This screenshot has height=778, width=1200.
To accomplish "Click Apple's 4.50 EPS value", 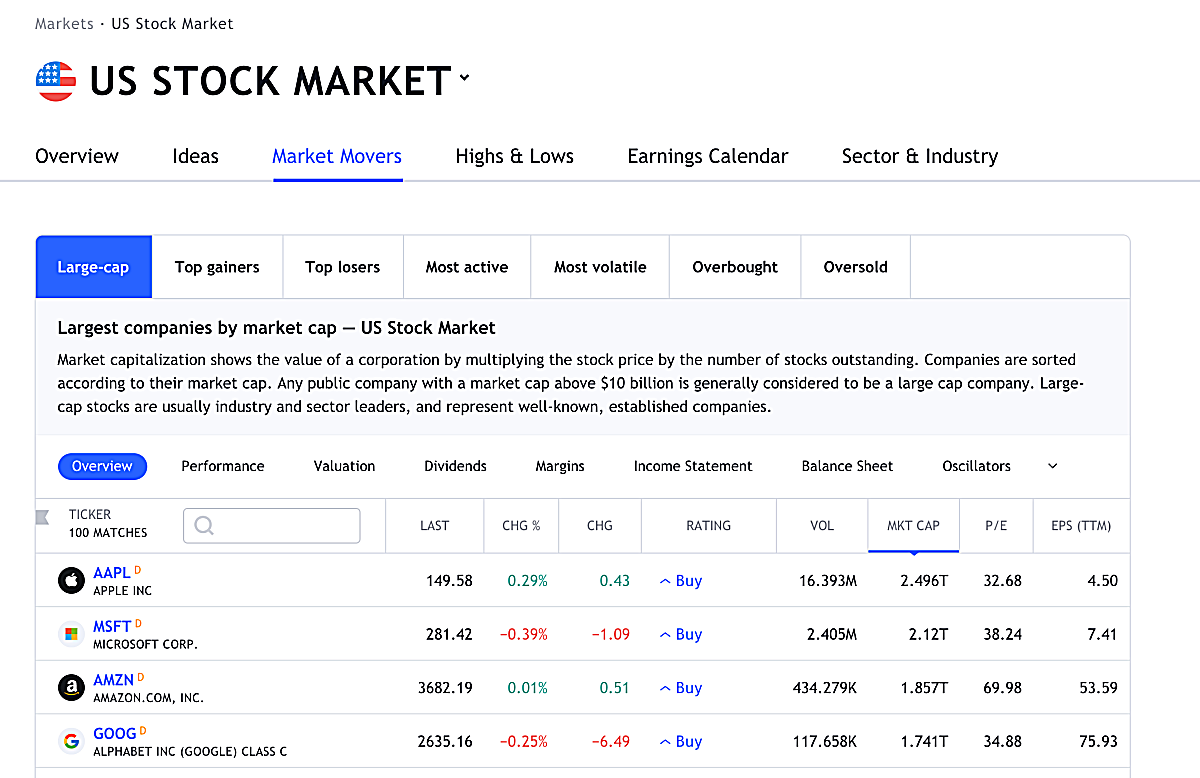I will [x=1102, y=580].
